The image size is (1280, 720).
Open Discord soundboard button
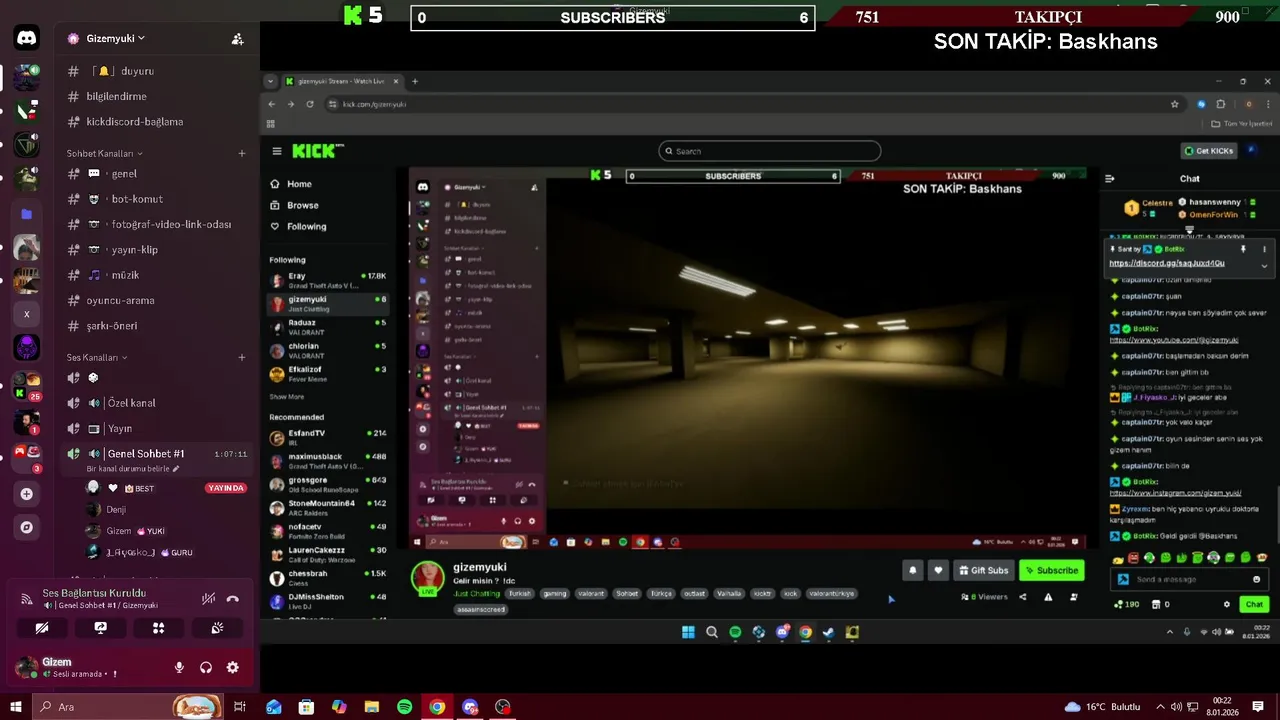[217, 628]
